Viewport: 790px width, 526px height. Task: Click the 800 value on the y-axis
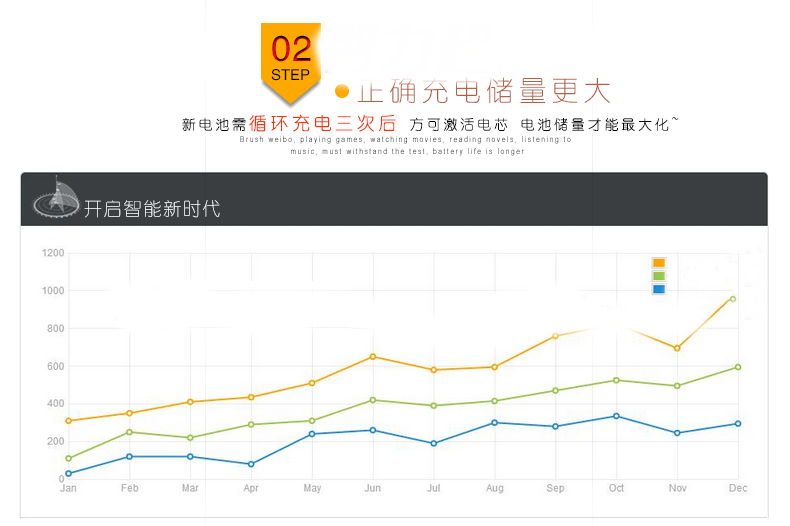click(56, 328)
